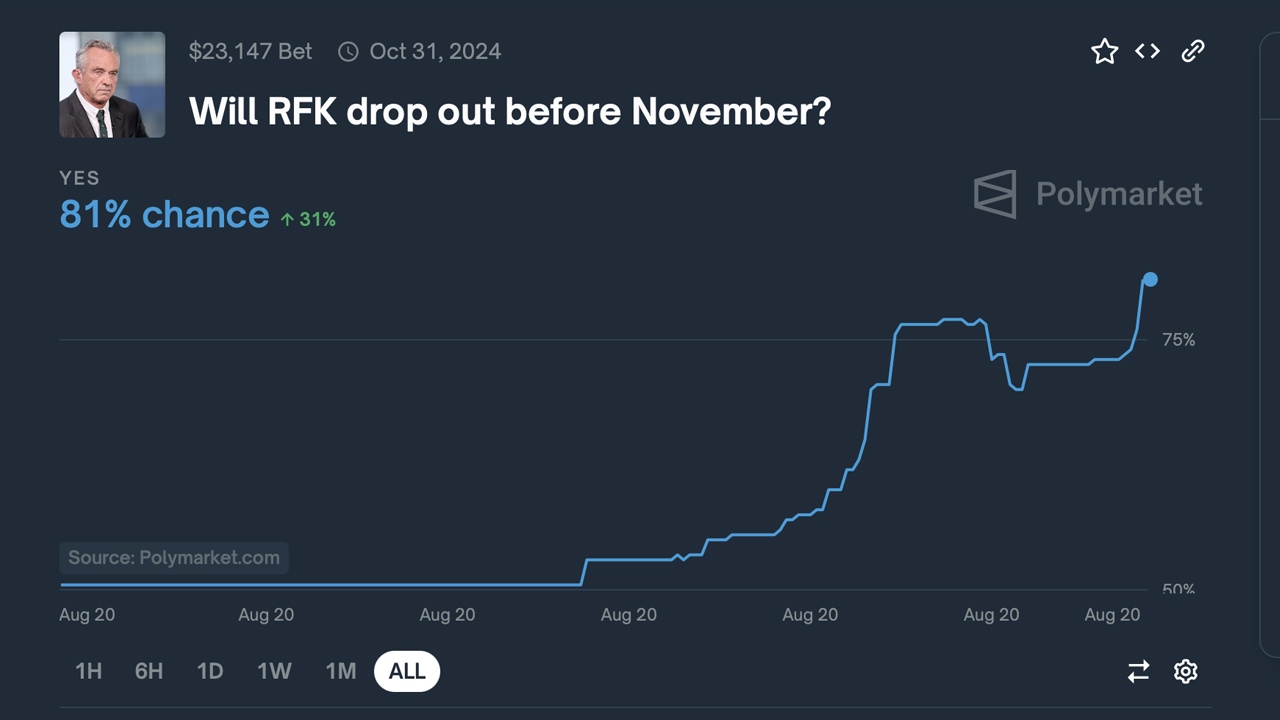Open the market title link
This screenshot has width=1280, height=720.
click(509, 111)
